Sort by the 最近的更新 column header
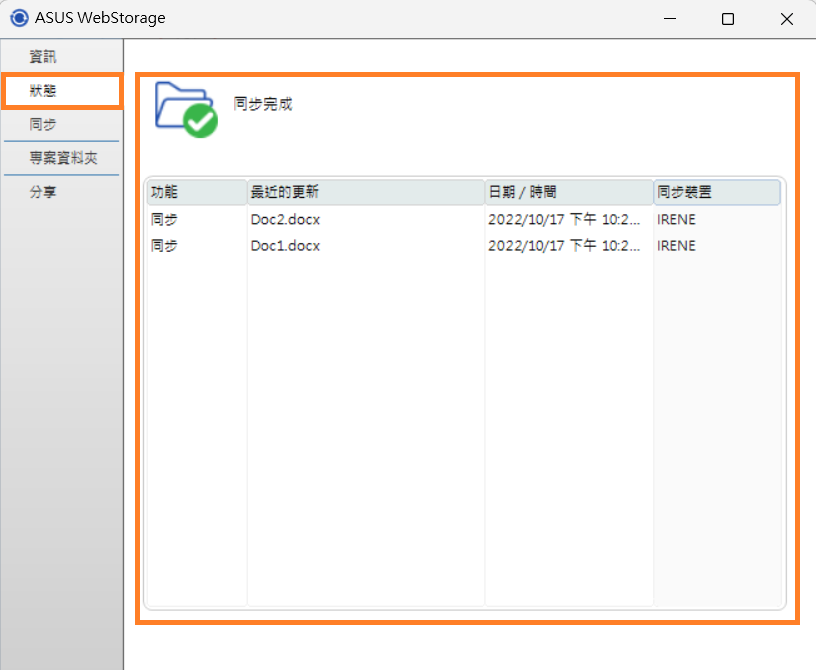The height and width of the screenshot is (670, 816). point(366,192)
